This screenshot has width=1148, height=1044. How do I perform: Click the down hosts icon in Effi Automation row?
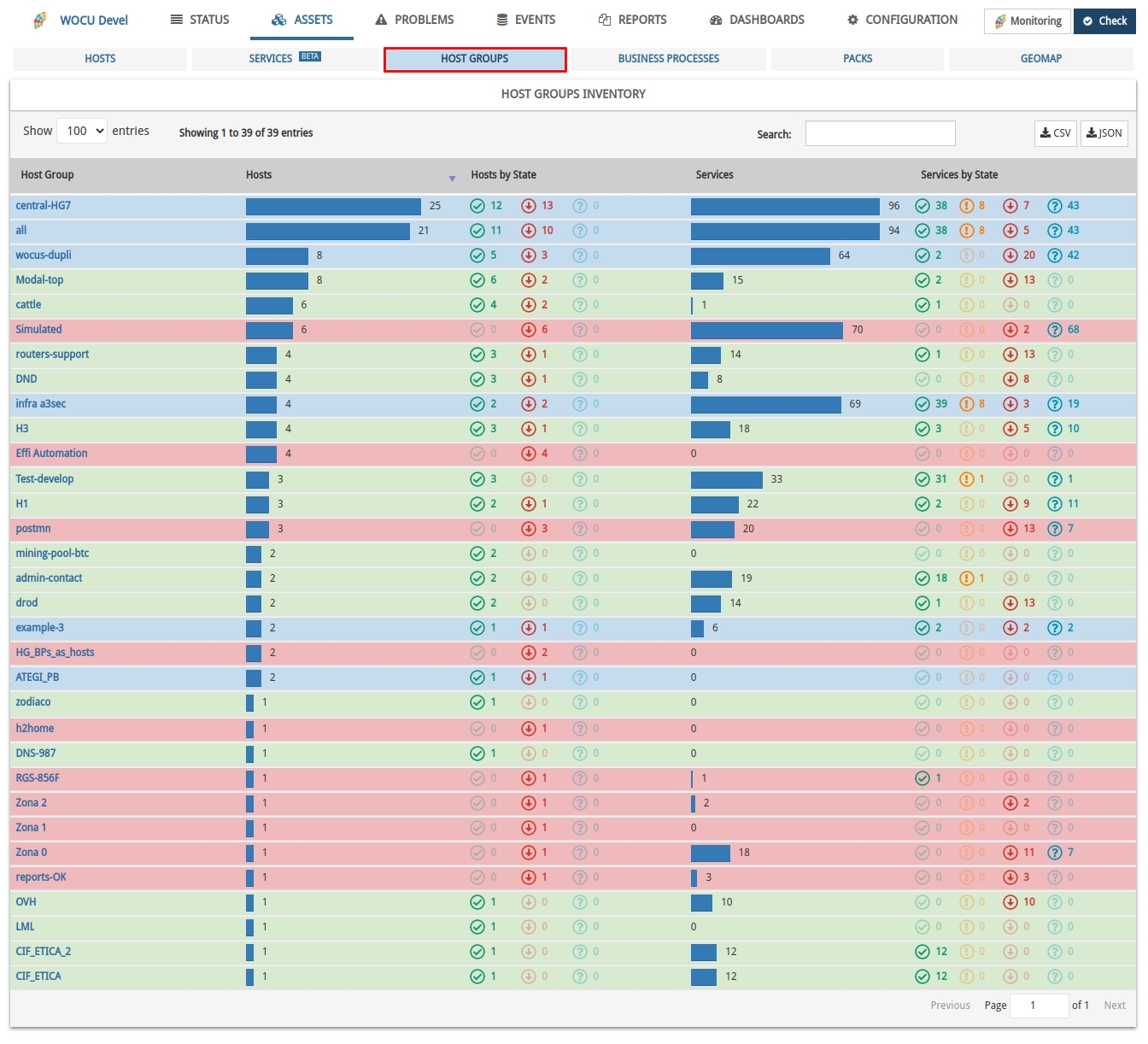(x=529, y=454)
